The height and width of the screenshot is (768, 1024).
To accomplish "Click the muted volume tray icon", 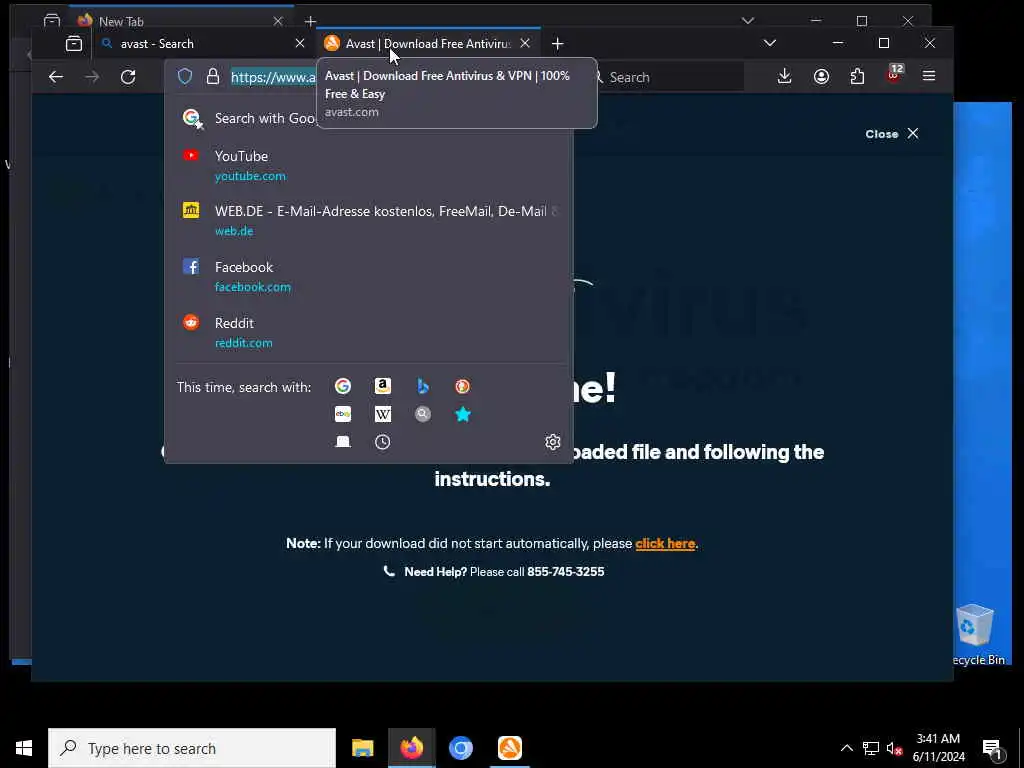I will (x=894, y=748).
